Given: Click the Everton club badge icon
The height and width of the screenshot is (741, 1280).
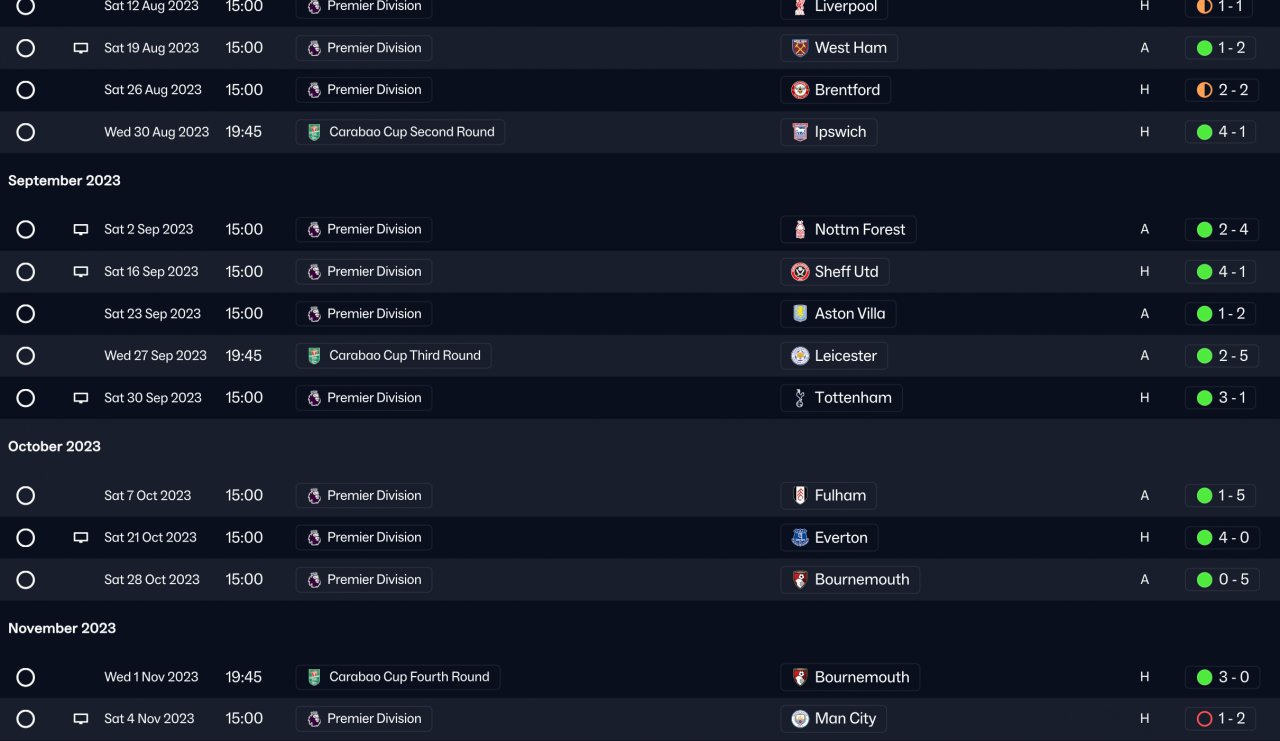Looking at the screenshot, I should pyautogui.click(x=800, y=538).
